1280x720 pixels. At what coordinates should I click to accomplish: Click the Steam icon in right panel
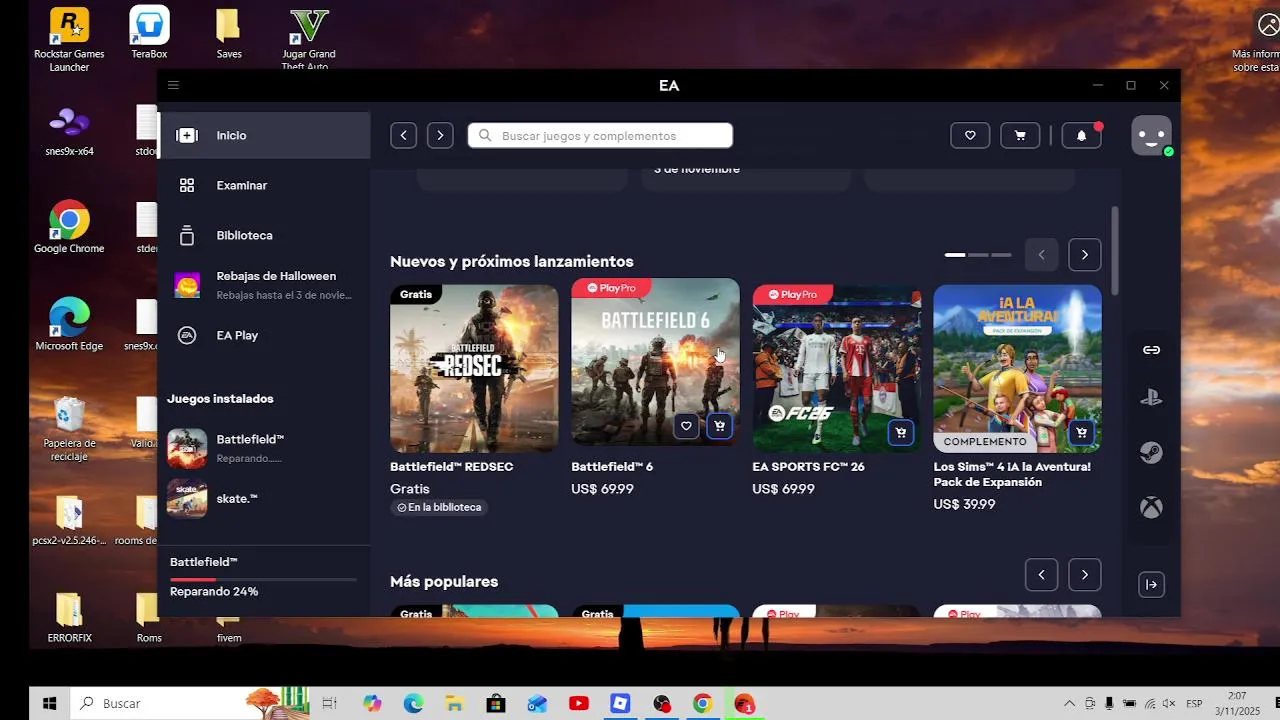pyautogui.click(x=1152, y=453)
